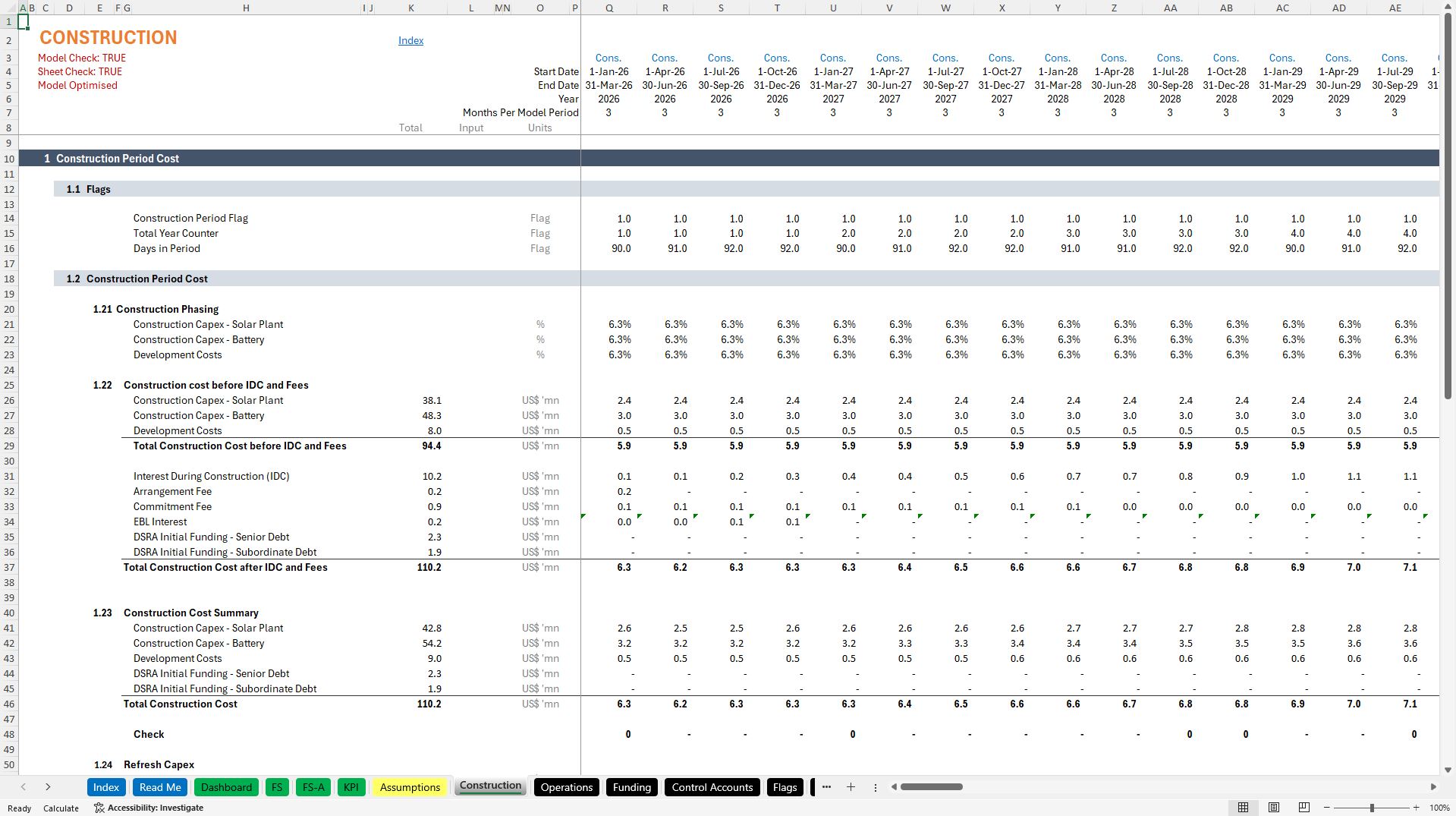The width and height of the screenshot is (1456, 816).
Task: Select the 'Start Date' label cell
Action: point(556,71)
